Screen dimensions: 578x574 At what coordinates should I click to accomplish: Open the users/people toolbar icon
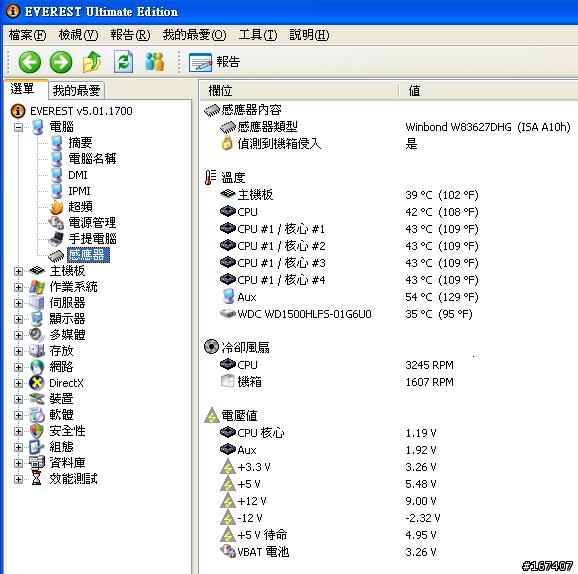154,62
